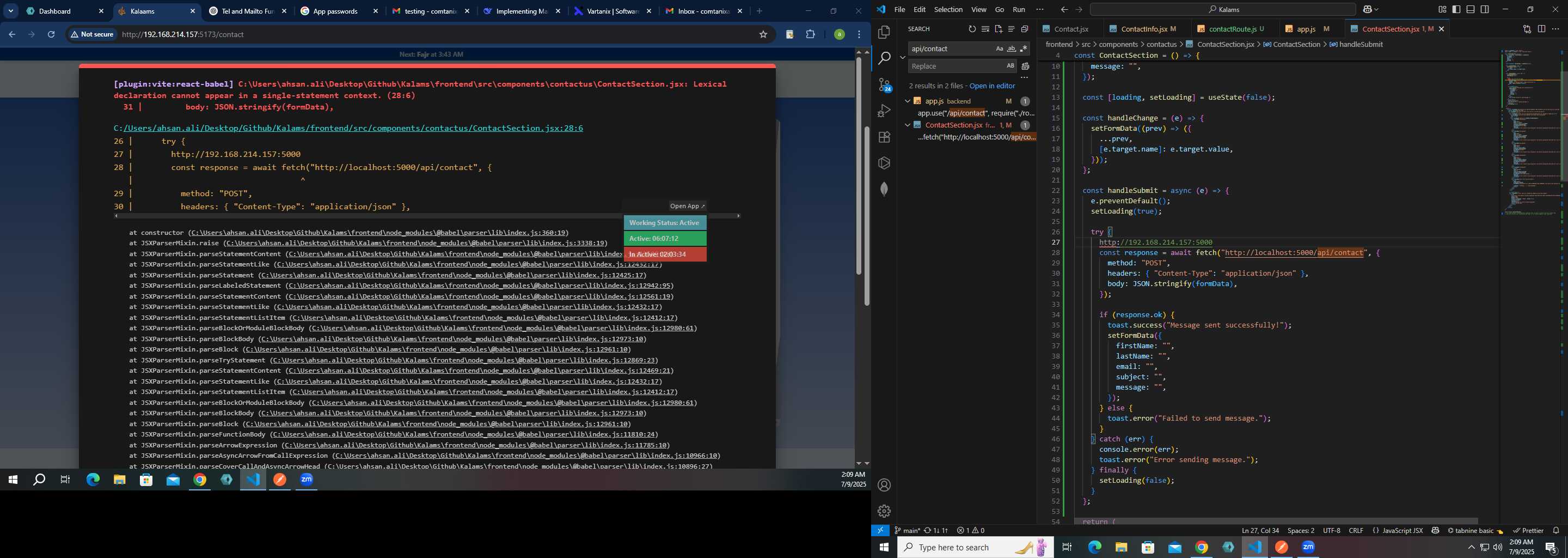Toggle search details with the three dots
Screen dimensions: 1568x558
(1024, 77)
